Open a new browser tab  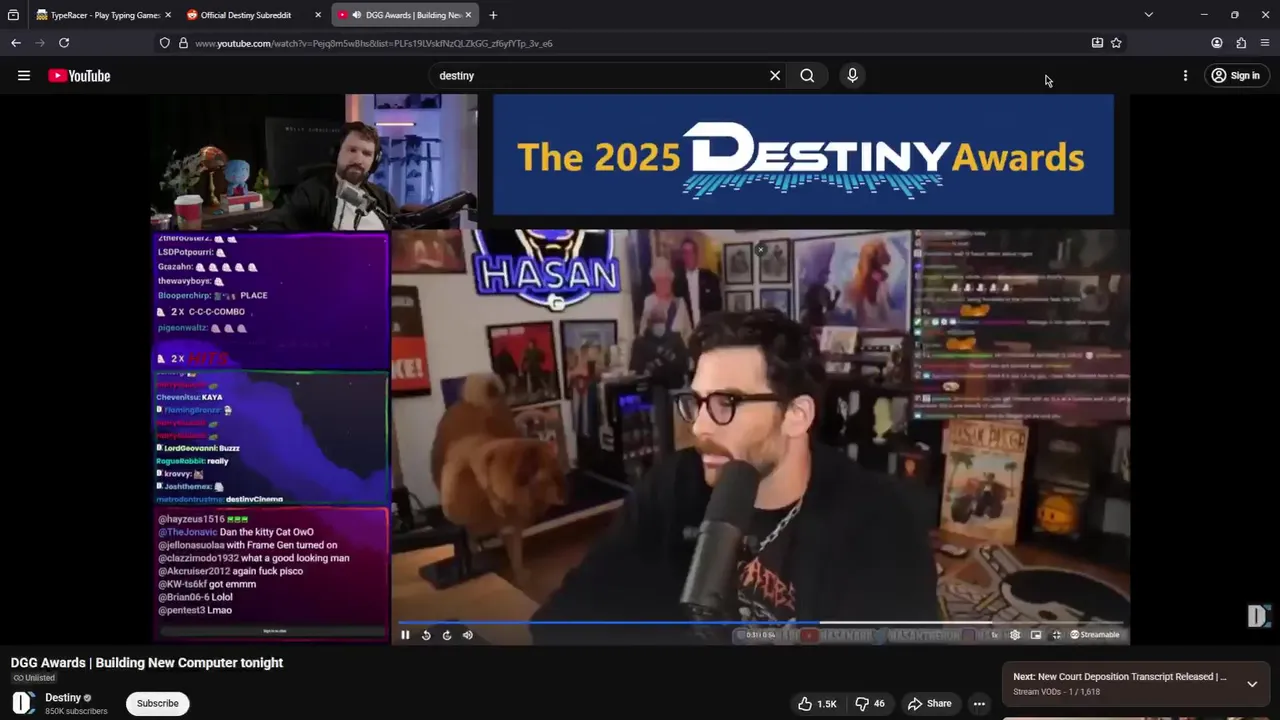(x=493, y=15)
